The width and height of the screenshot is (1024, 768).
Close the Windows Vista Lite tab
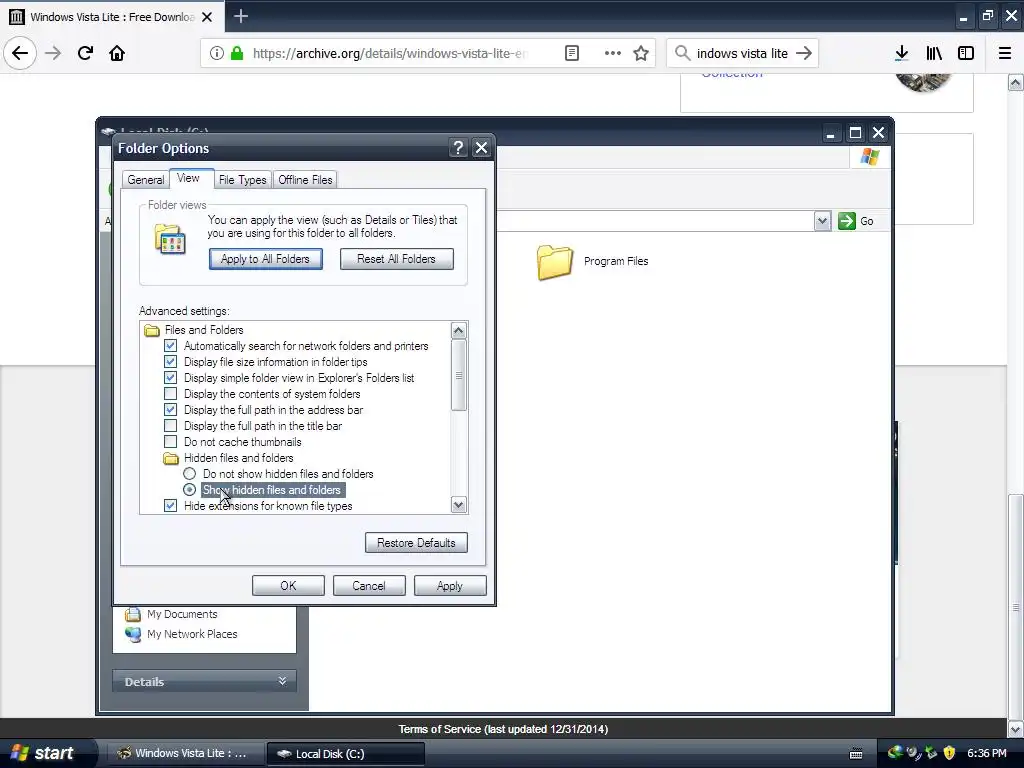pyautogui.click(x=207, y=17)
